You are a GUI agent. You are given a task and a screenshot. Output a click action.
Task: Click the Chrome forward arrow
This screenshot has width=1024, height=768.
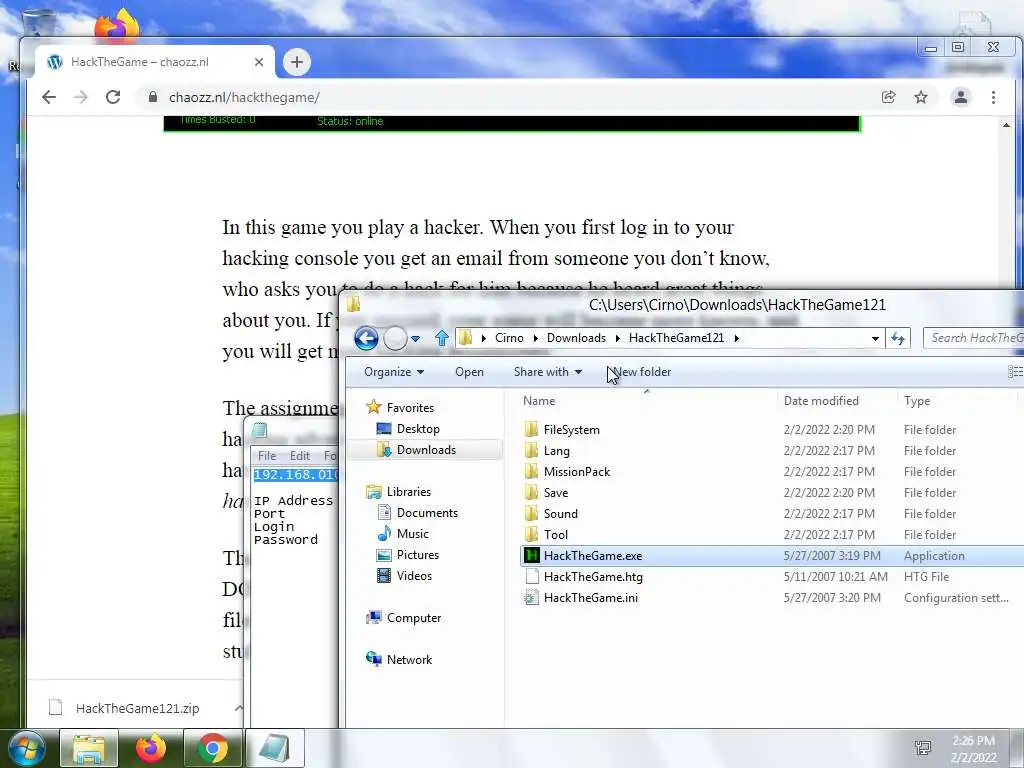point(81,97)
